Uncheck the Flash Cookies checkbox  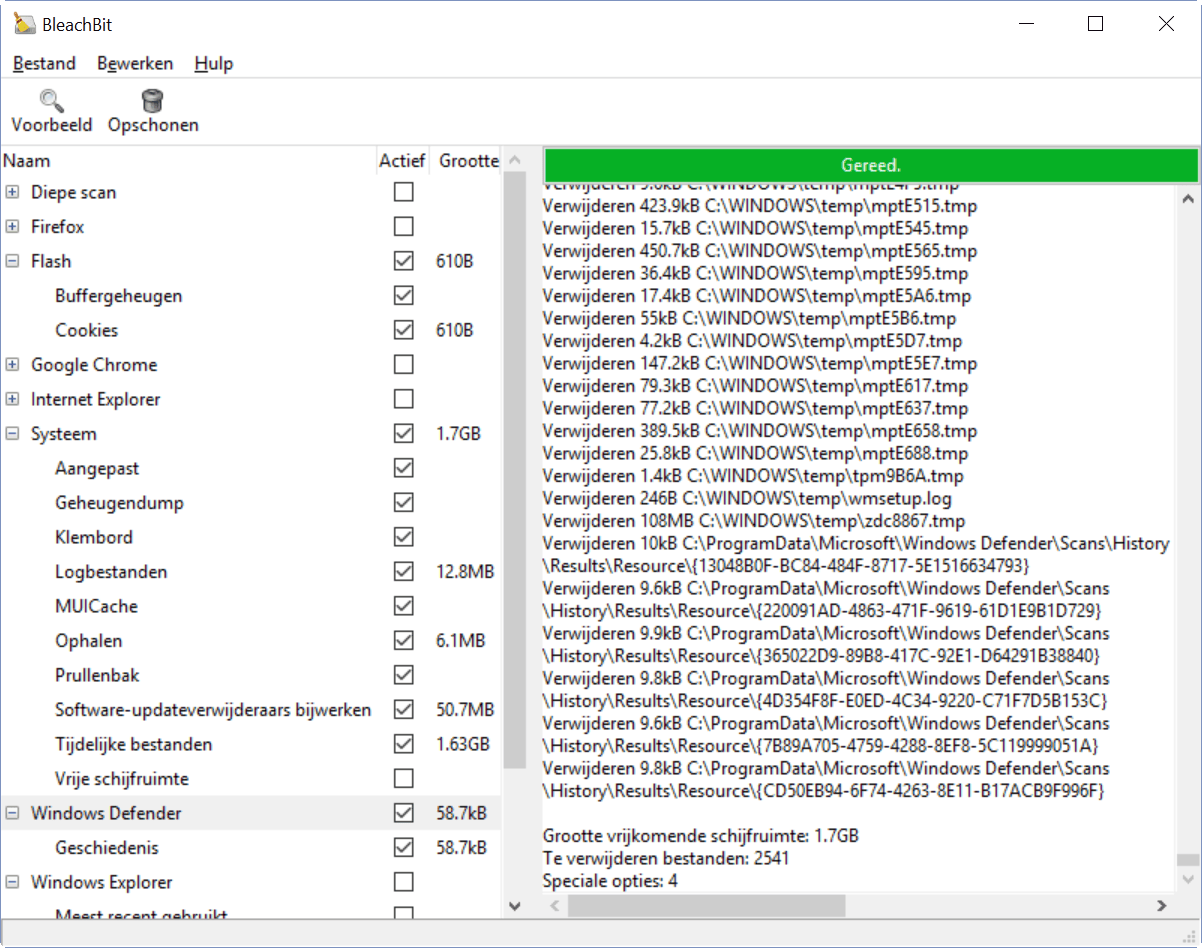[403, 330]
